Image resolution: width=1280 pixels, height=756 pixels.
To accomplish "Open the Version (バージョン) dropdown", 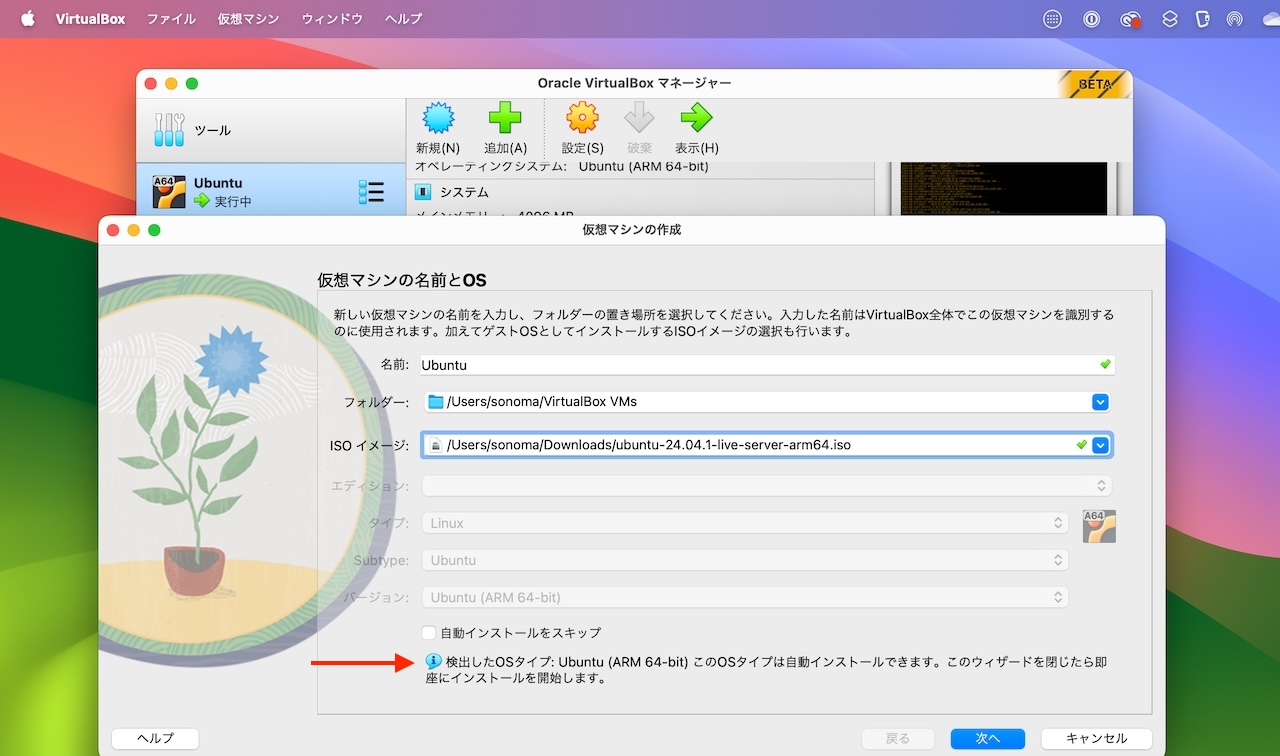I will 745,597.
